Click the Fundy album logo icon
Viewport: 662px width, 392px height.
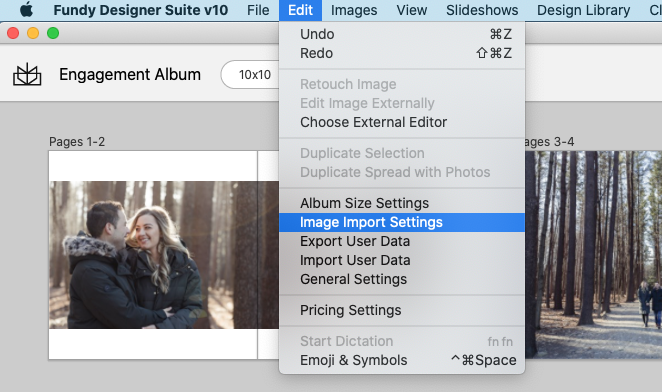(27, 75)
